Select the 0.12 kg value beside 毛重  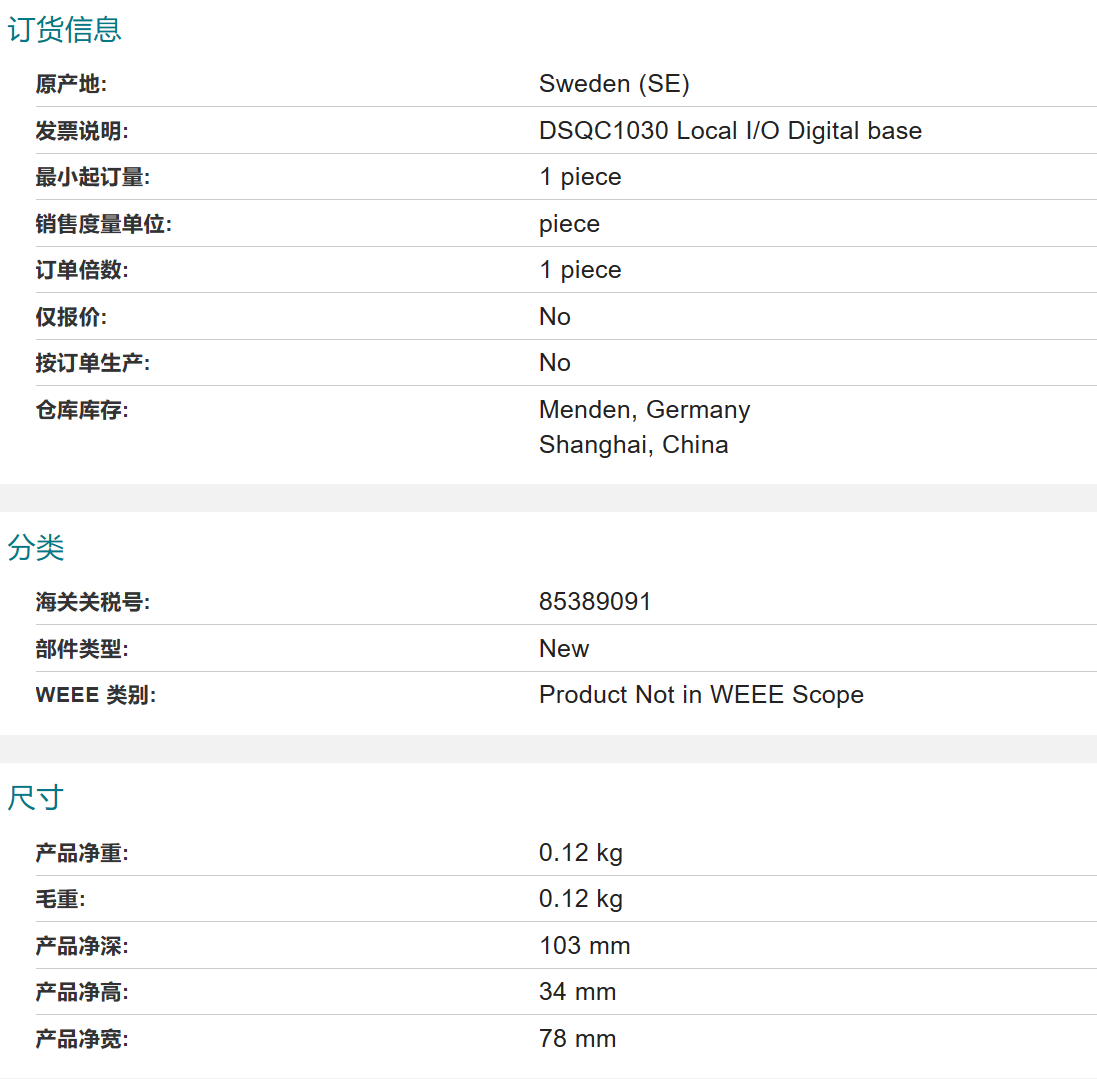click(x=581, y=899)
